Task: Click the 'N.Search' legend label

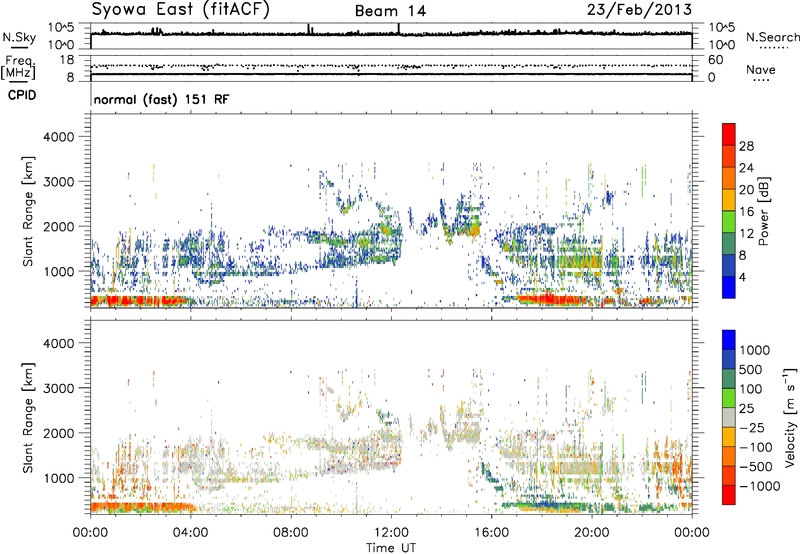Action: (x=772, y=37)
